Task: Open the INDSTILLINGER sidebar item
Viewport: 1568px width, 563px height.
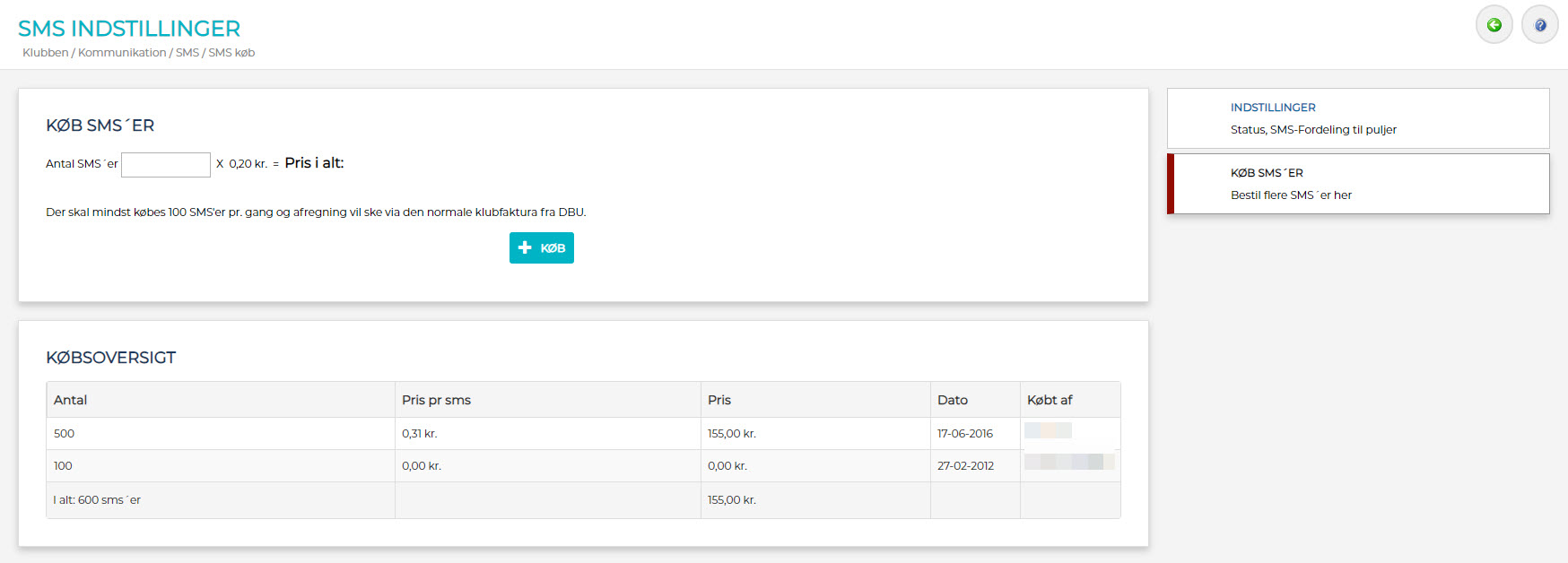Action: (1272, 108)
